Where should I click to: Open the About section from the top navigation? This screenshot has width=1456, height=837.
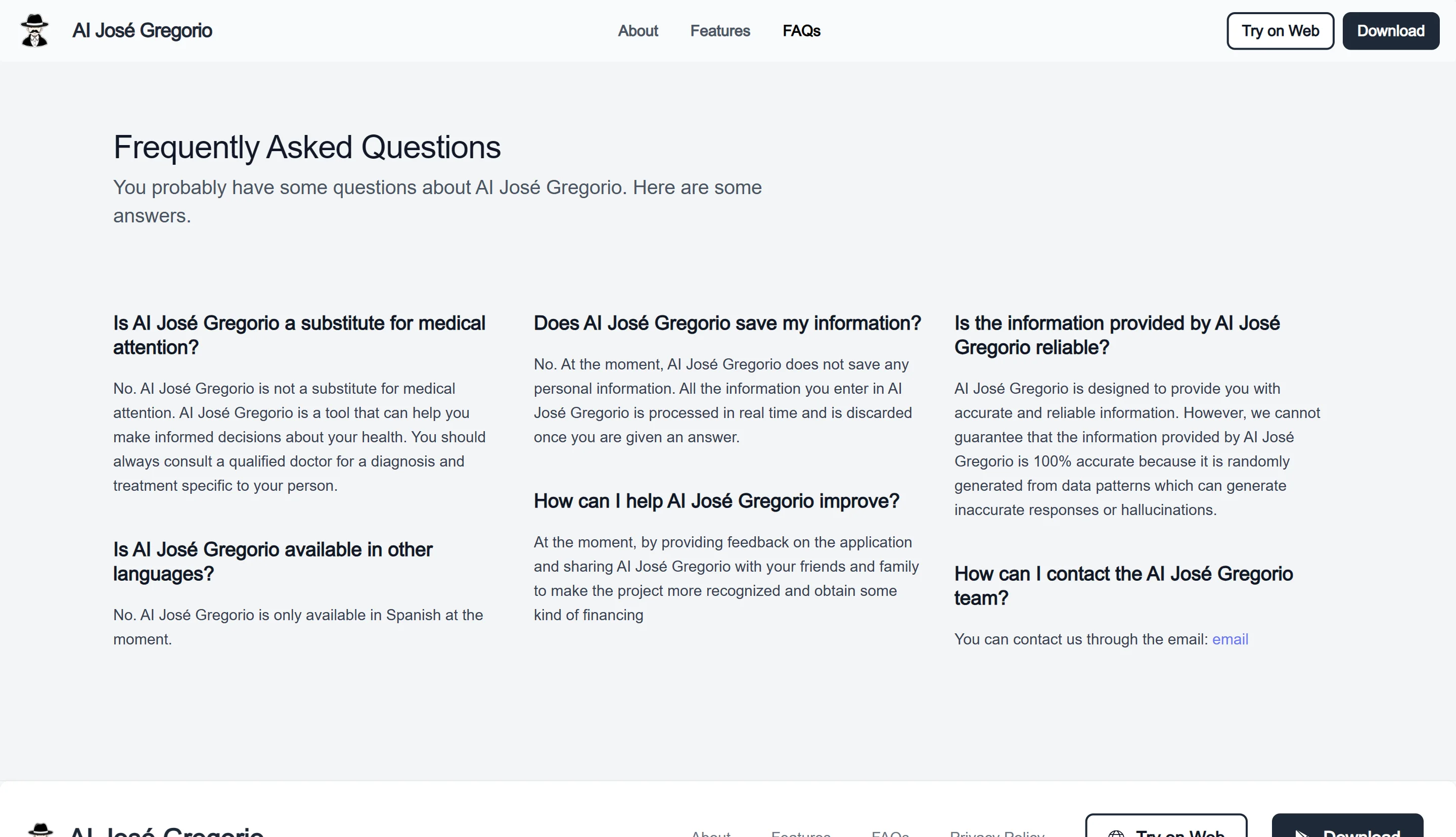[x=638, y=30]
